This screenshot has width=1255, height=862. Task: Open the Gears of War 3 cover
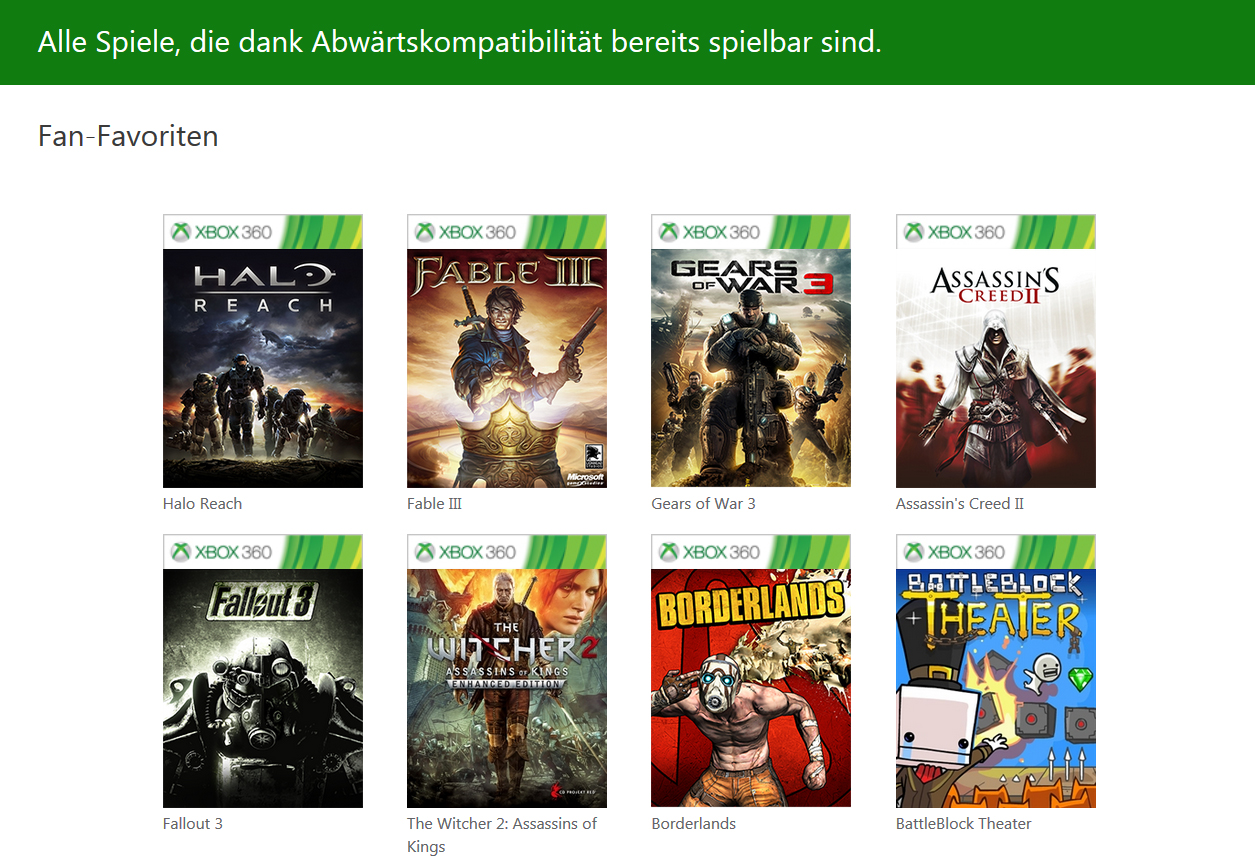(751, 351)
